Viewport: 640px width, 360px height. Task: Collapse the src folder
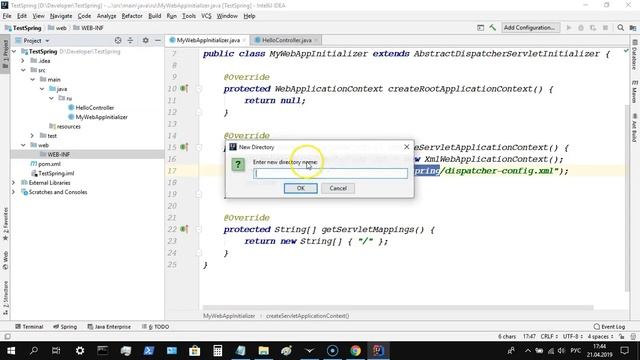[23, 70]
